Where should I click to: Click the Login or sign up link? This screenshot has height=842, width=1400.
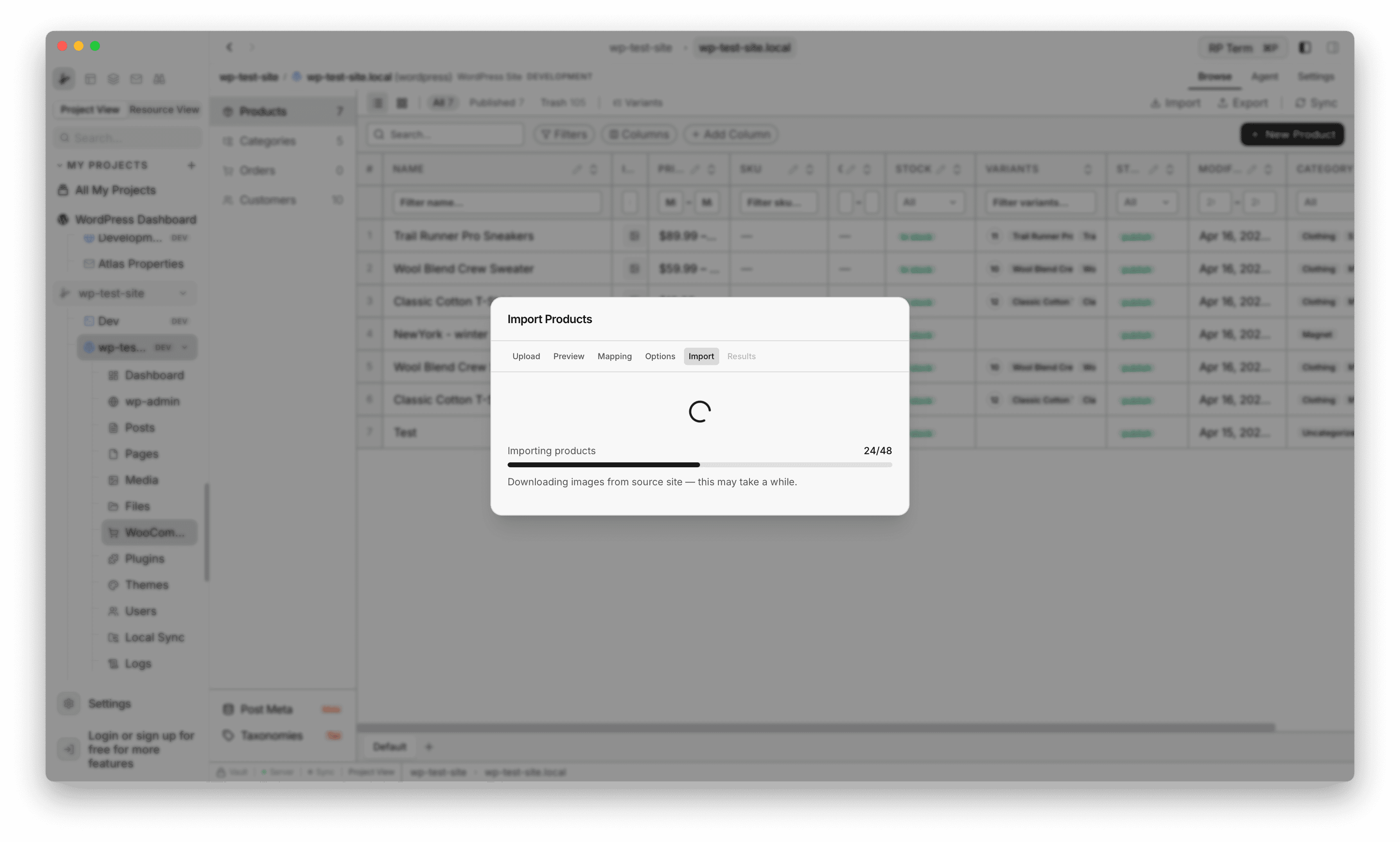pos(141,749)
